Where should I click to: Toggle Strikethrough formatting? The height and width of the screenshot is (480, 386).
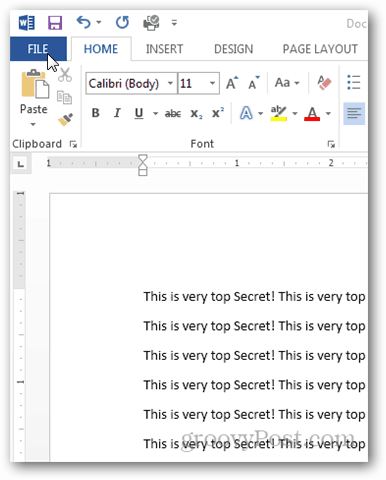click(x=173, y=114)
